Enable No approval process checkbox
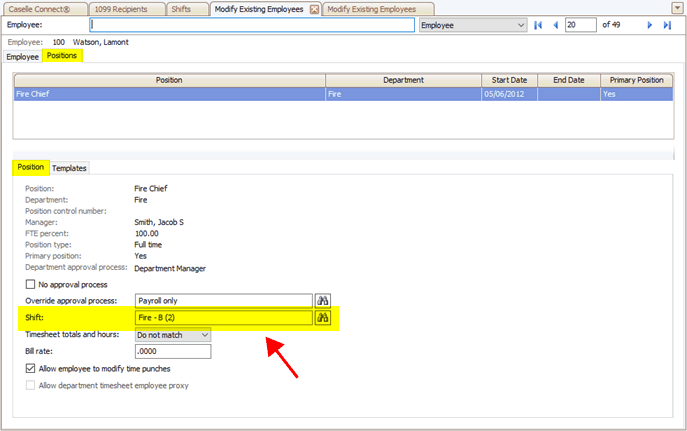687x431 pixels. pyautogui.click(x=30, y=284)
